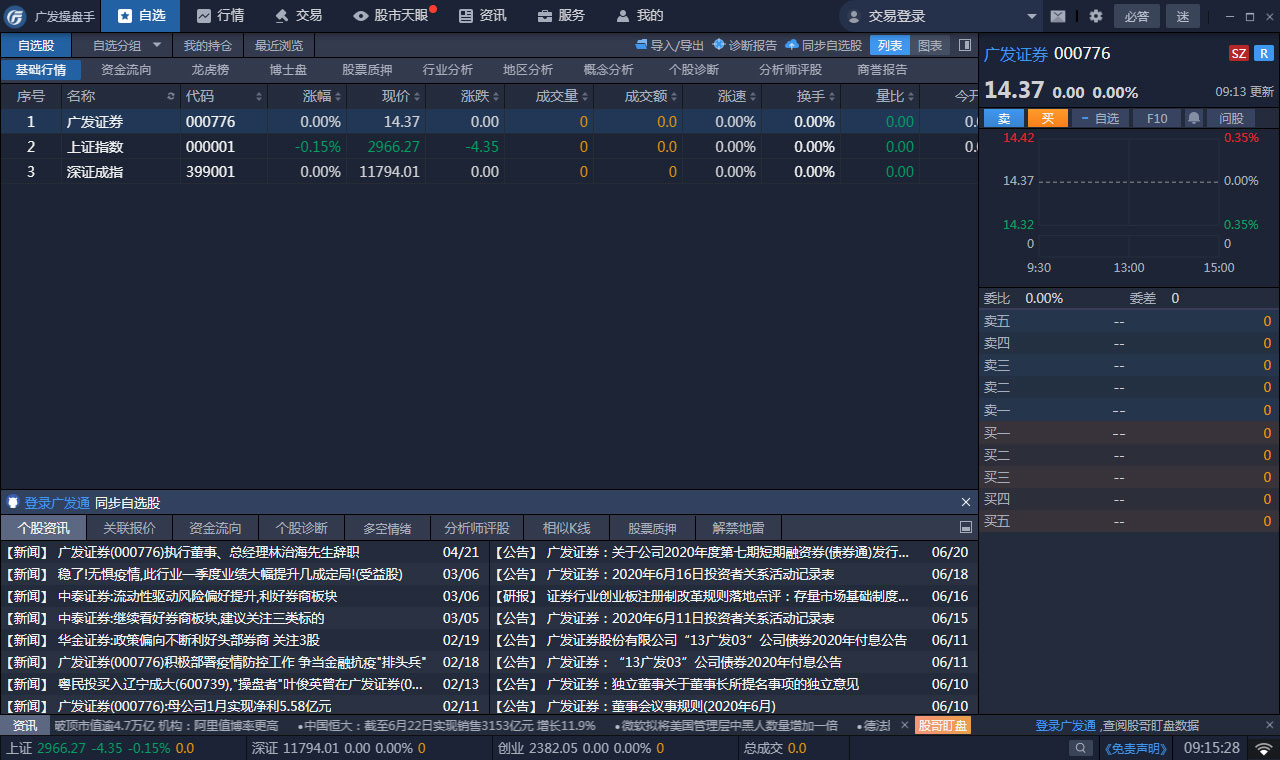This screenshot has height=760, width=1280.
Task: Click the 登录广发通 link in sync bar
Action: coord(57,503)
